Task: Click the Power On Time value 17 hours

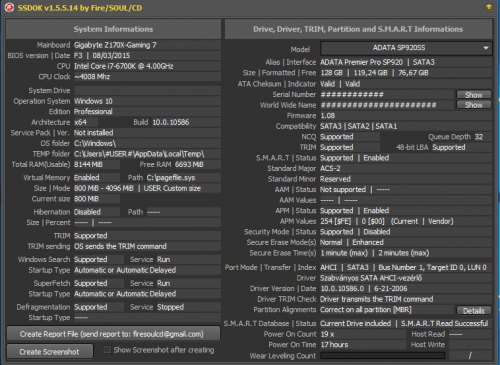Action: pyautogui.click(x=363, y=345)
